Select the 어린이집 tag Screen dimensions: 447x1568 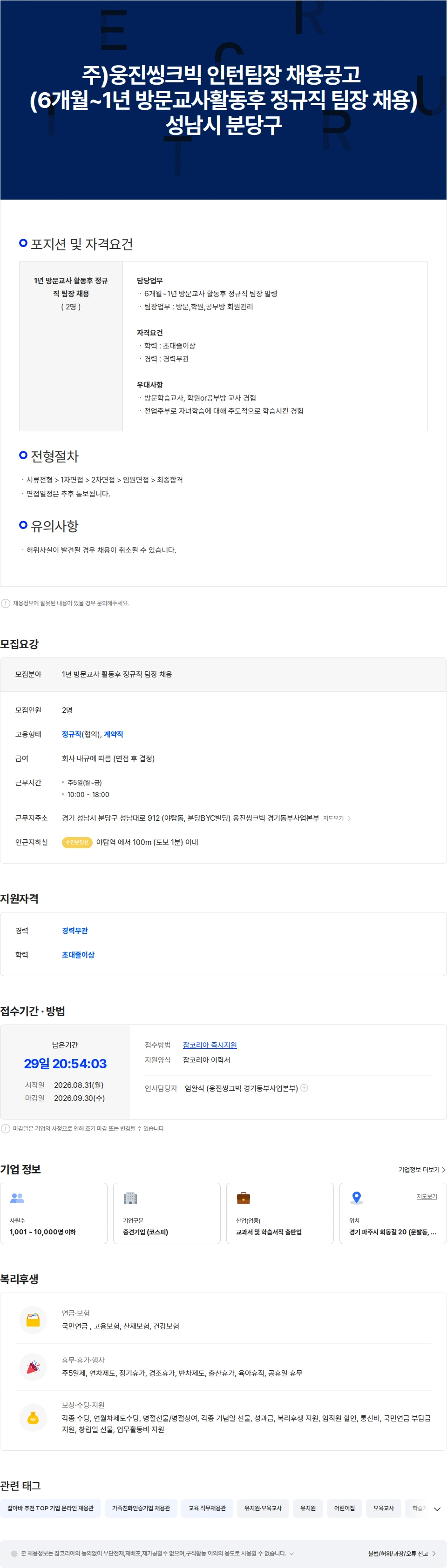tap(345, 1508)
